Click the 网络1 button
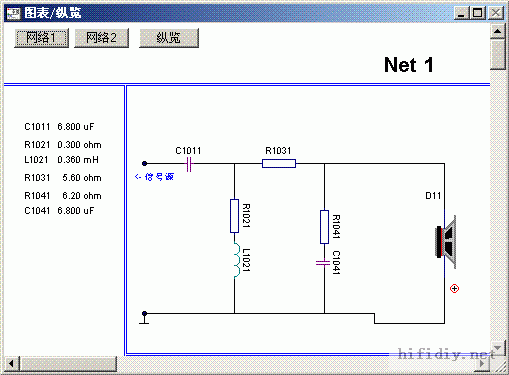The height and width of the screenshot is (375, 509). pyautogui.click(x=41, y=38)
